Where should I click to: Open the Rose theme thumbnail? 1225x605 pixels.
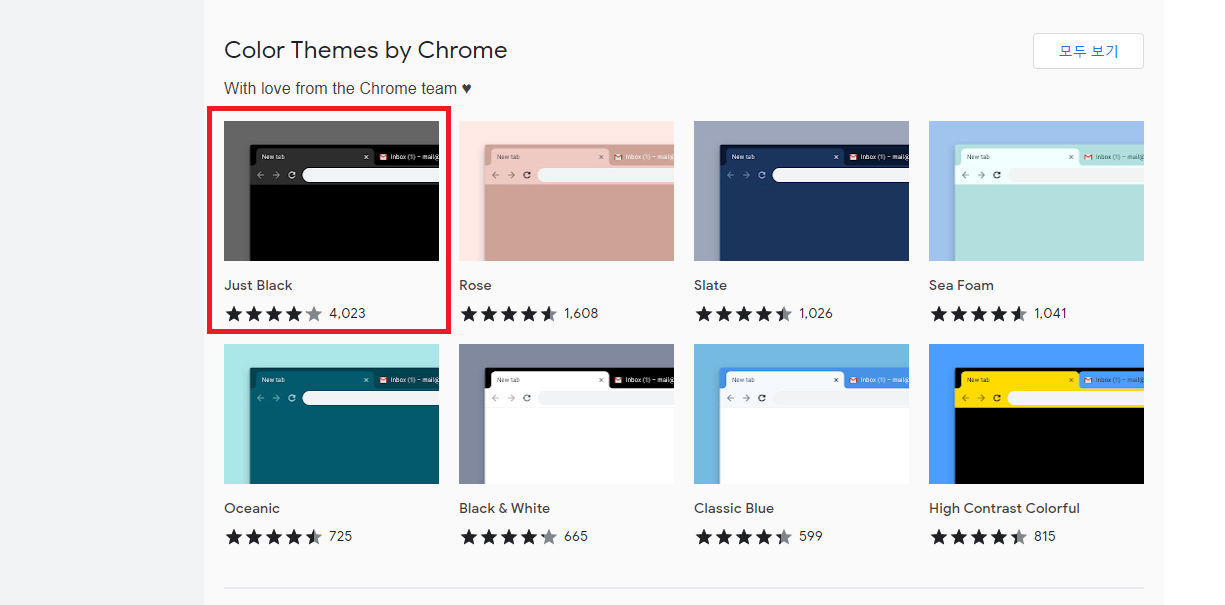click(566, 191)
